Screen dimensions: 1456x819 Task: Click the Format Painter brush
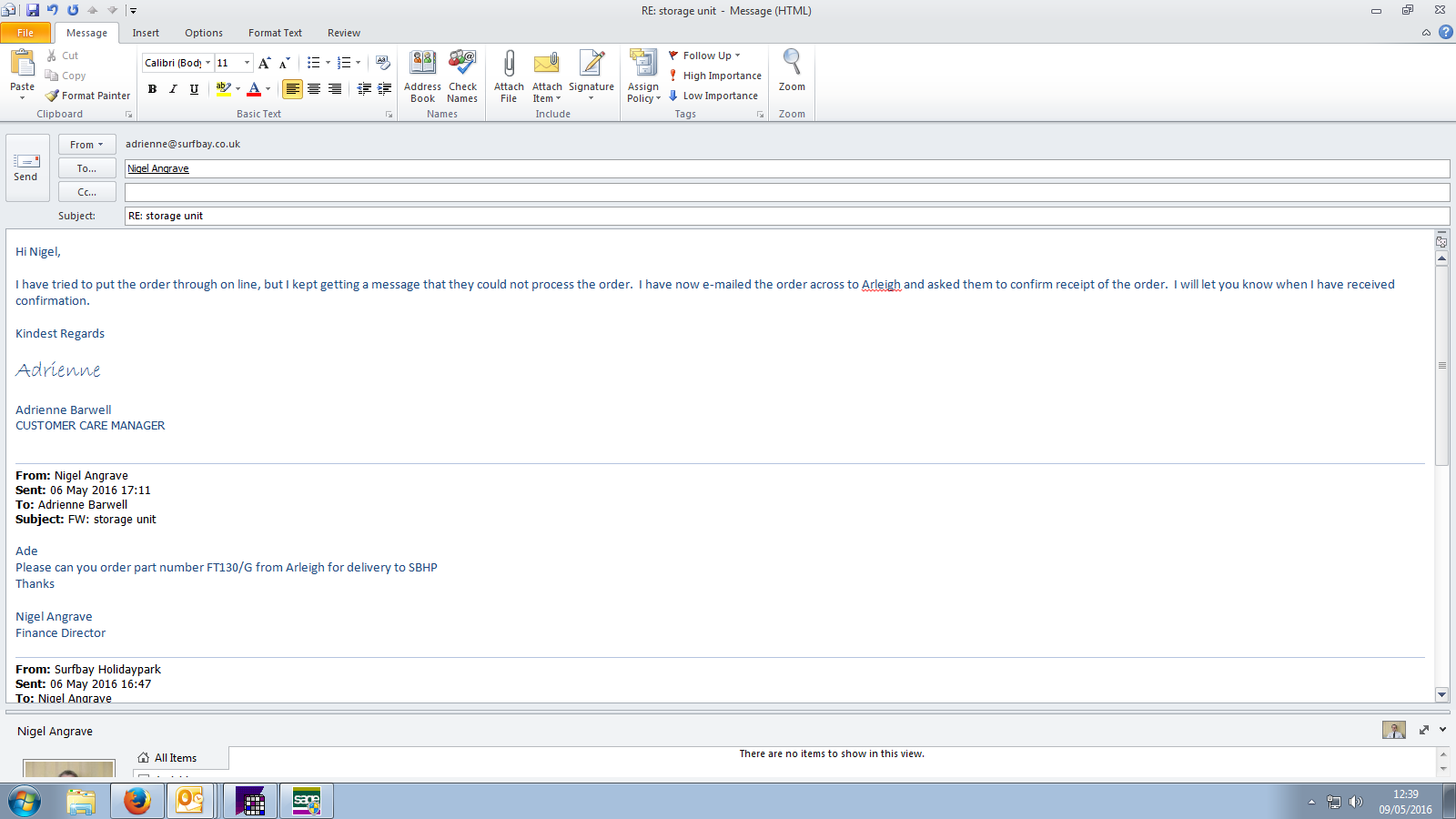pos(88,96)
